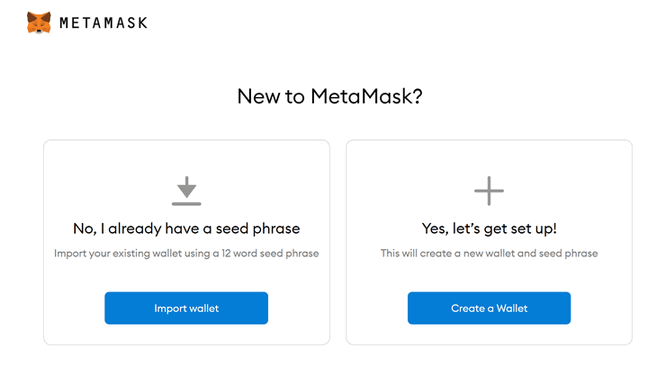The image size is (648, 367).
Task: Click the "Import wallet" label inside its button
Action: click(x=186, y=308)
